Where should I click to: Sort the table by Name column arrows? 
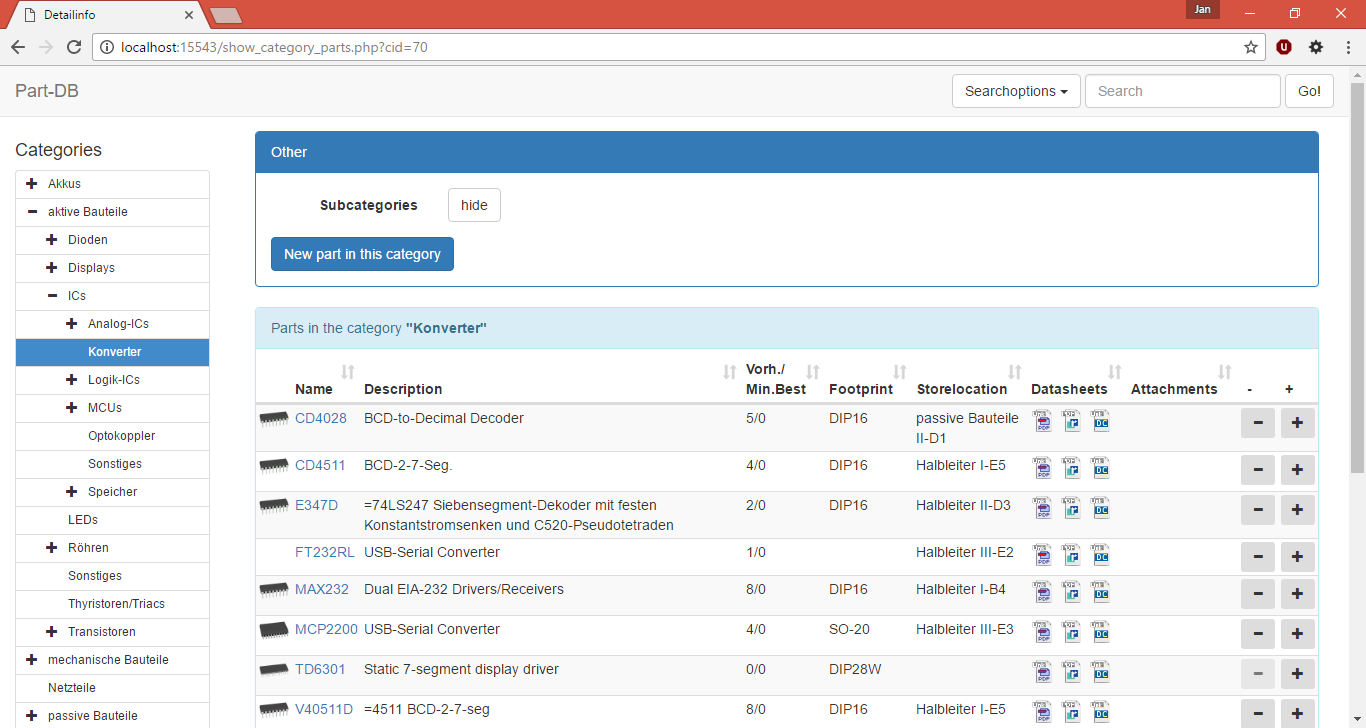tap(347, 372)
